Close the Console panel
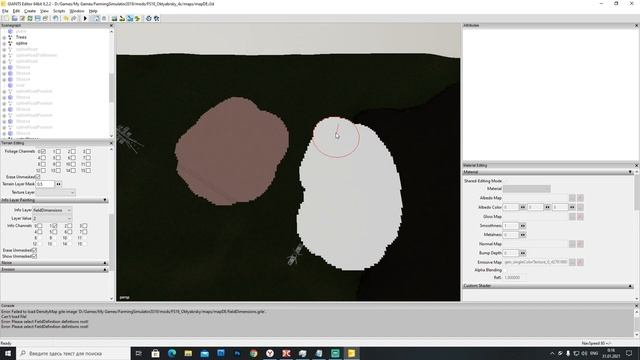Viewport: 640px width, 360px height. [636, 306]
